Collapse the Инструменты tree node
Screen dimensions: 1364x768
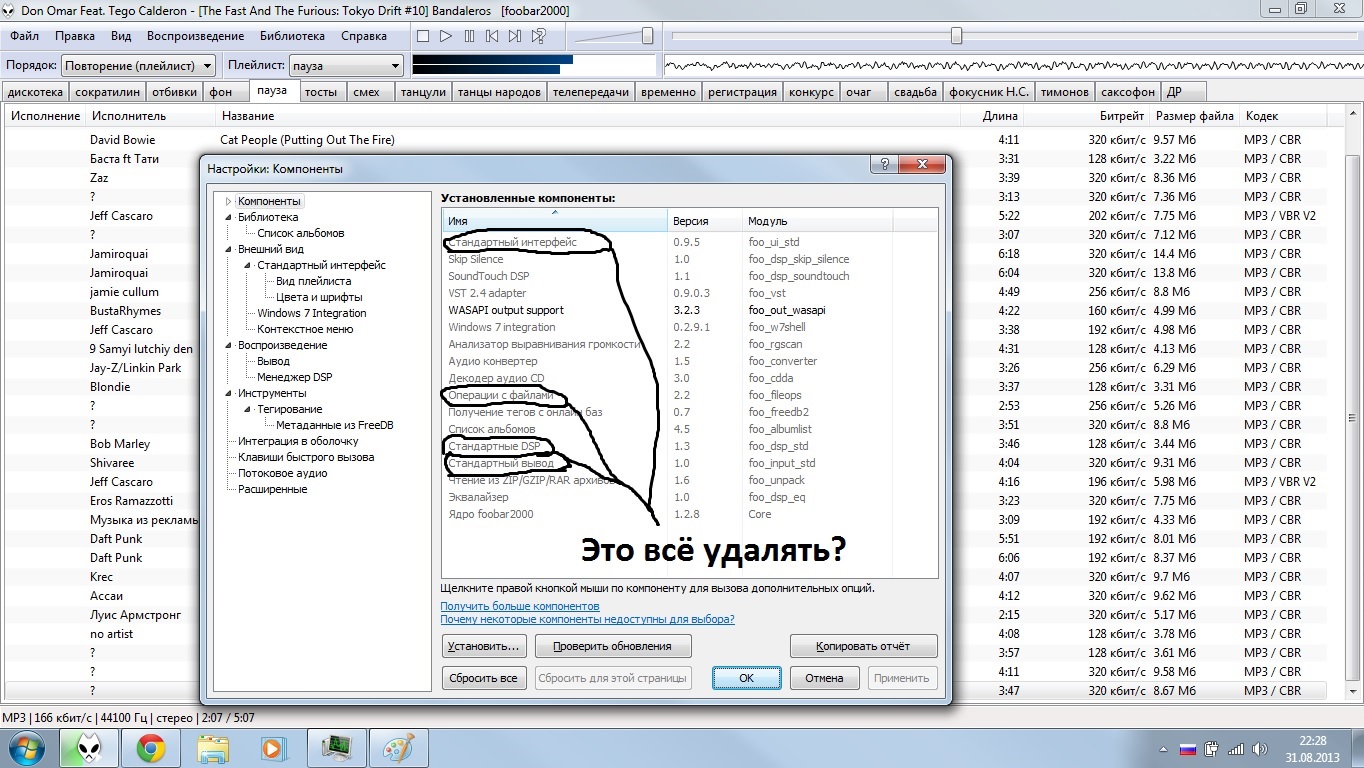(x=229, y=393)
